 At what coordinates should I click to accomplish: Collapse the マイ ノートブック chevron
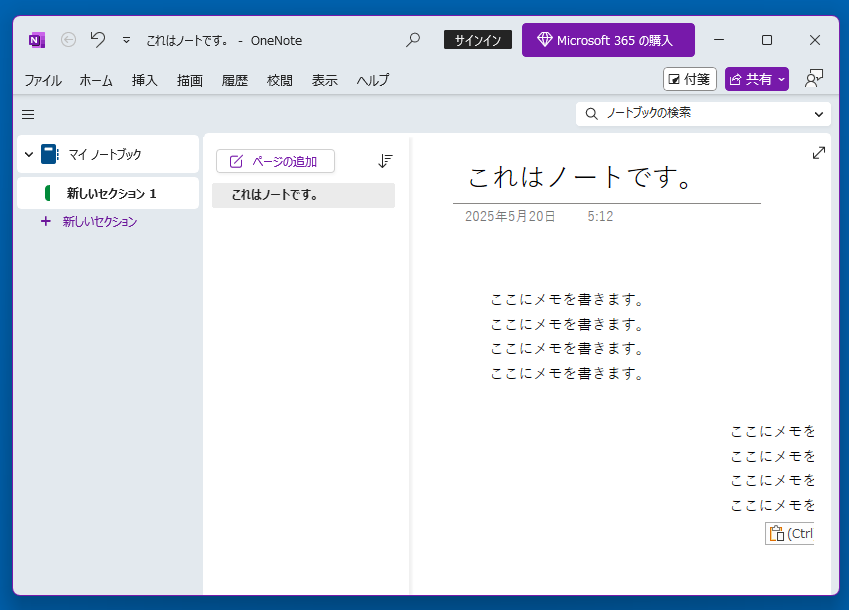[x=29, y=154]
